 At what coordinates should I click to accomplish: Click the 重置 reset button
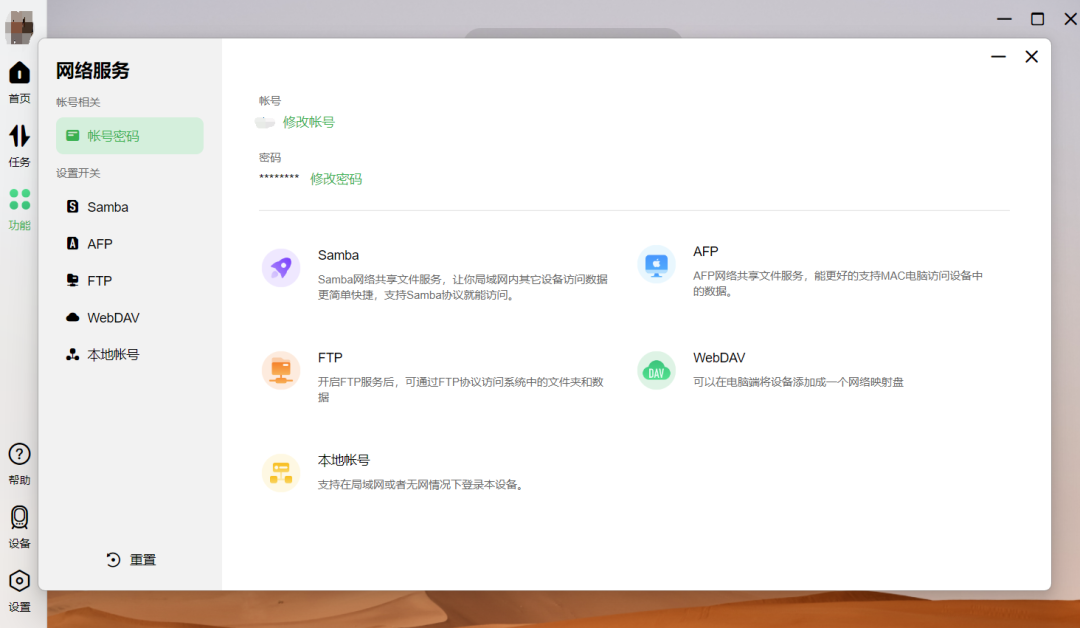pos(131,560)
